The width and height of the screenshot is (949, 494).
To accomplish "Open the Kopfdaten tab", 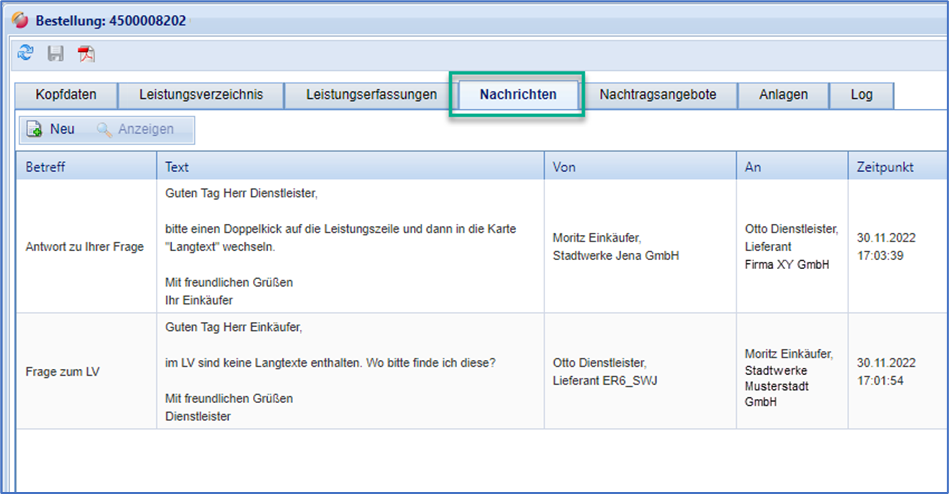I will [66, 95].
